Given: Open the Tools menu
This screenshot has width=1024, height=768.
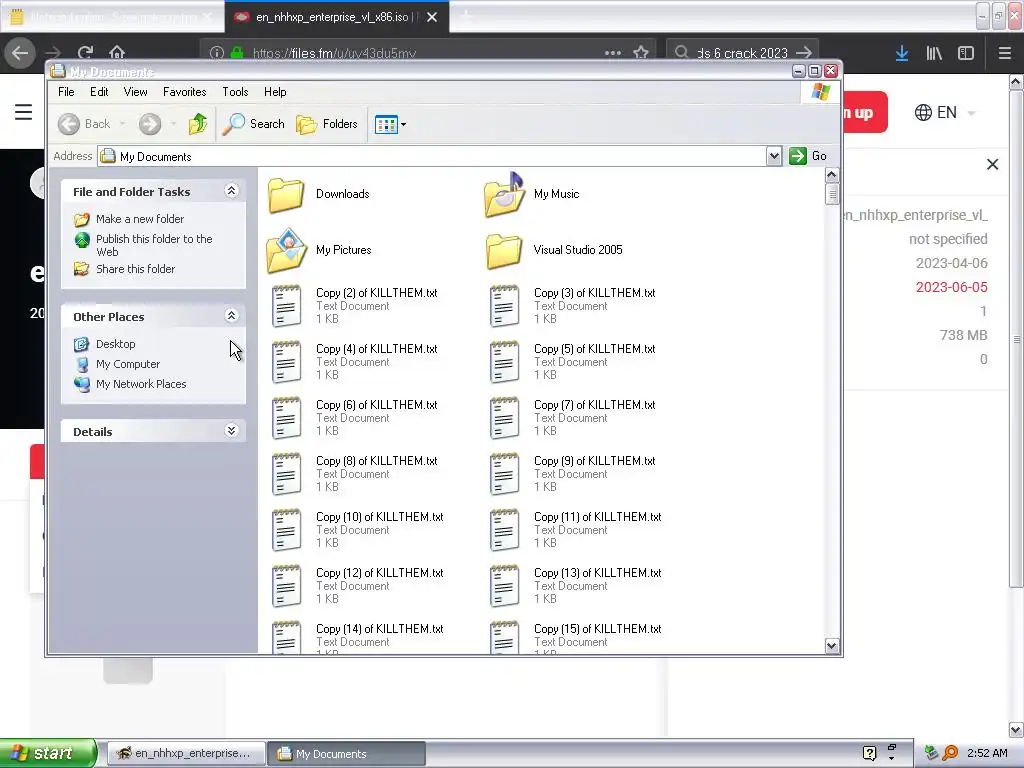Looking at the screenshot, I should tap(235, 92).
